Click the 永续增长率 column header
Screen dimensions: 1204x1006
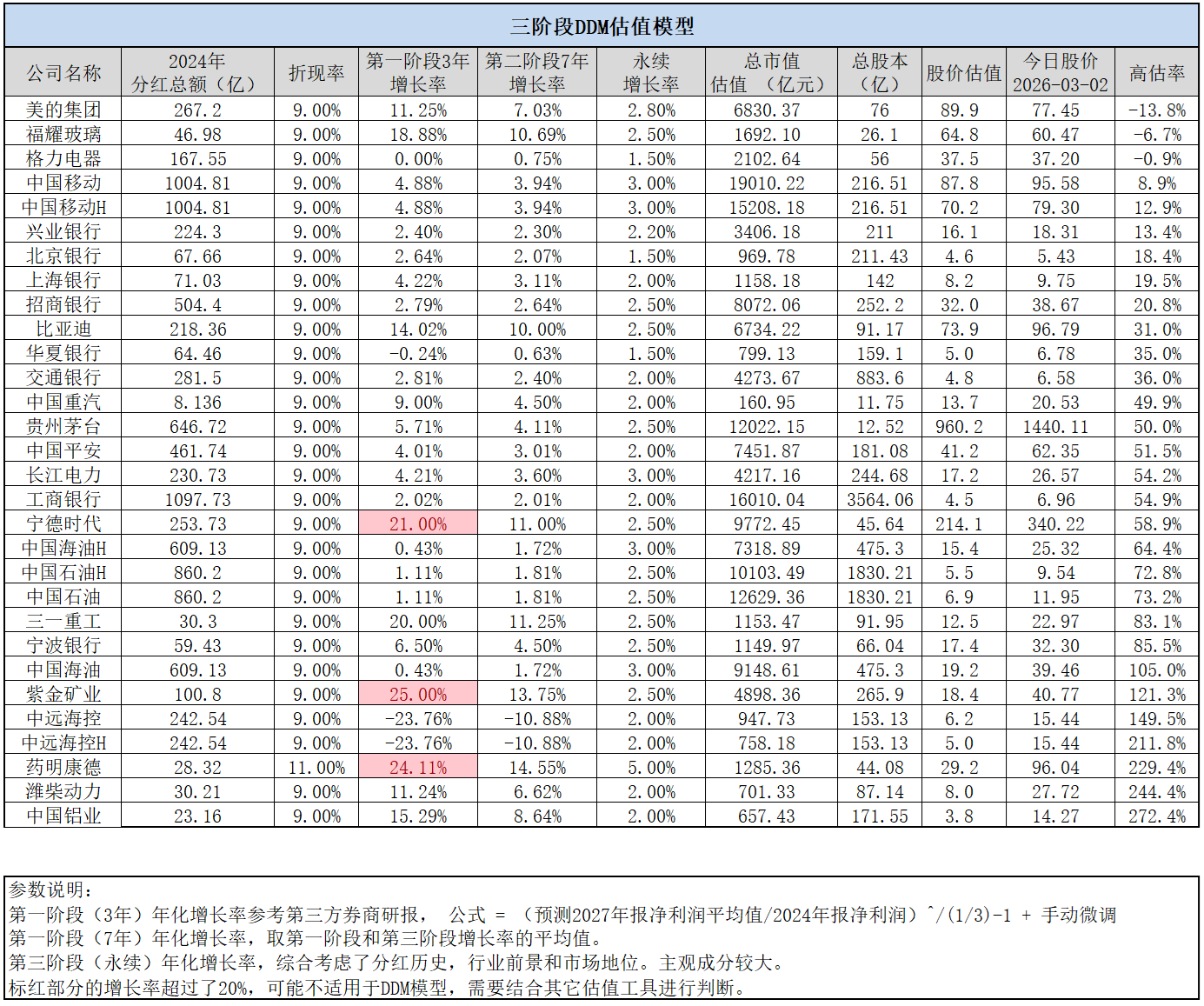pyautogui.click(x=651, y=72)
